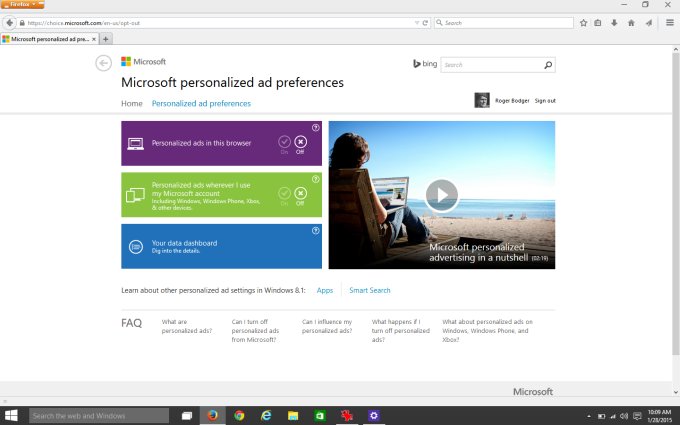
Task: Click the Firefox taskbar icon
Action: (212, 415)
